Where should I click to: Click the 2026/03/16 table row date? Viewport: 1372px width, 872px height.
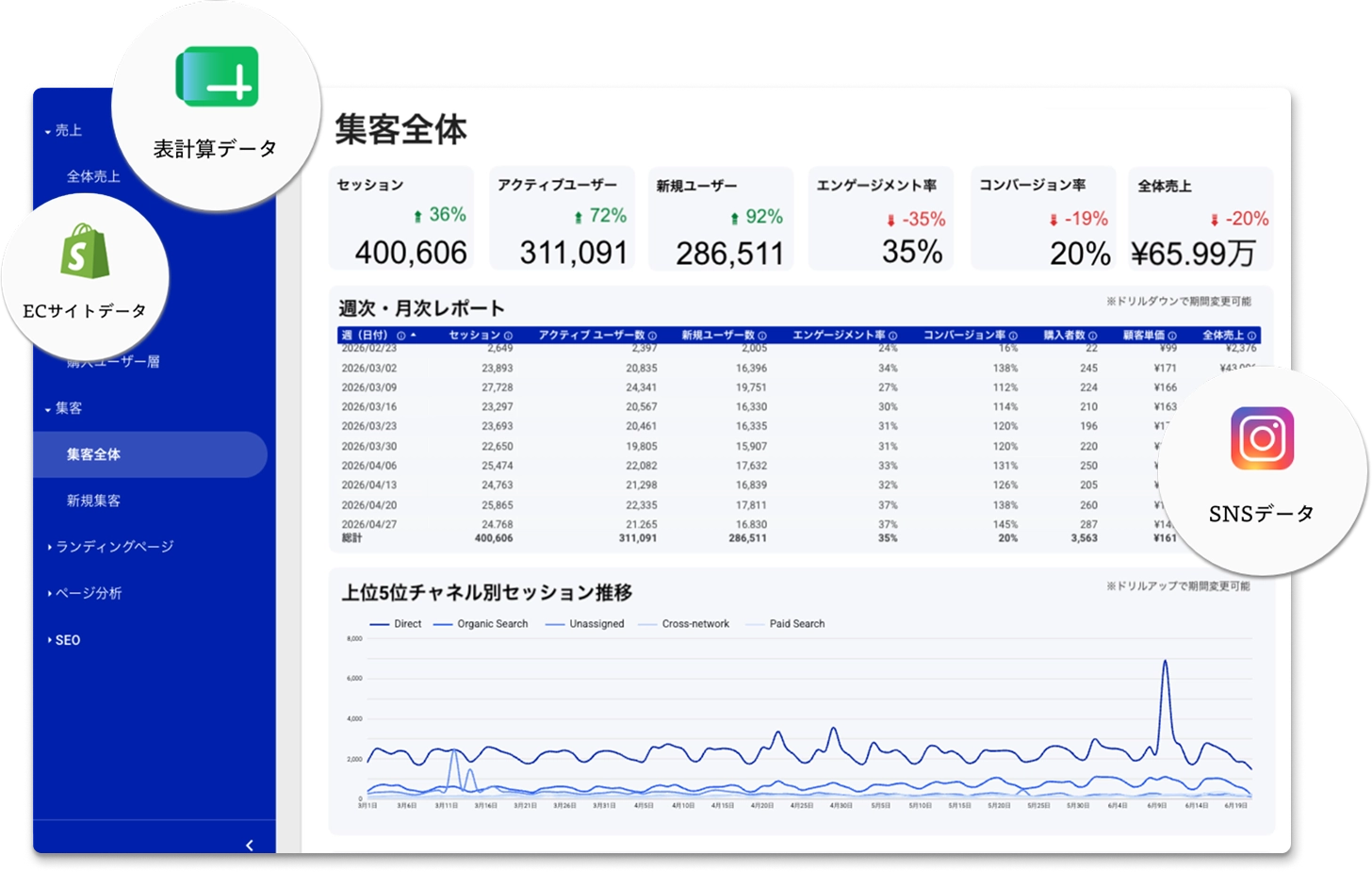tap(368, 407)
